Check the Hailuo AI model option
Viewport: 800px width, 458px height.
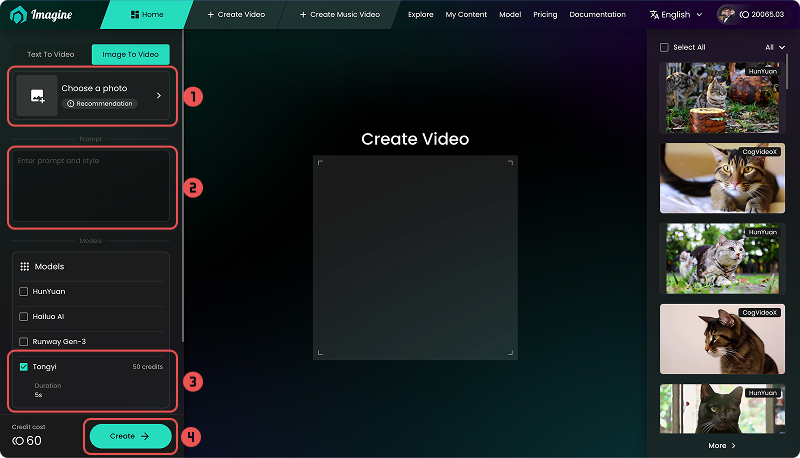pos(24,316)
